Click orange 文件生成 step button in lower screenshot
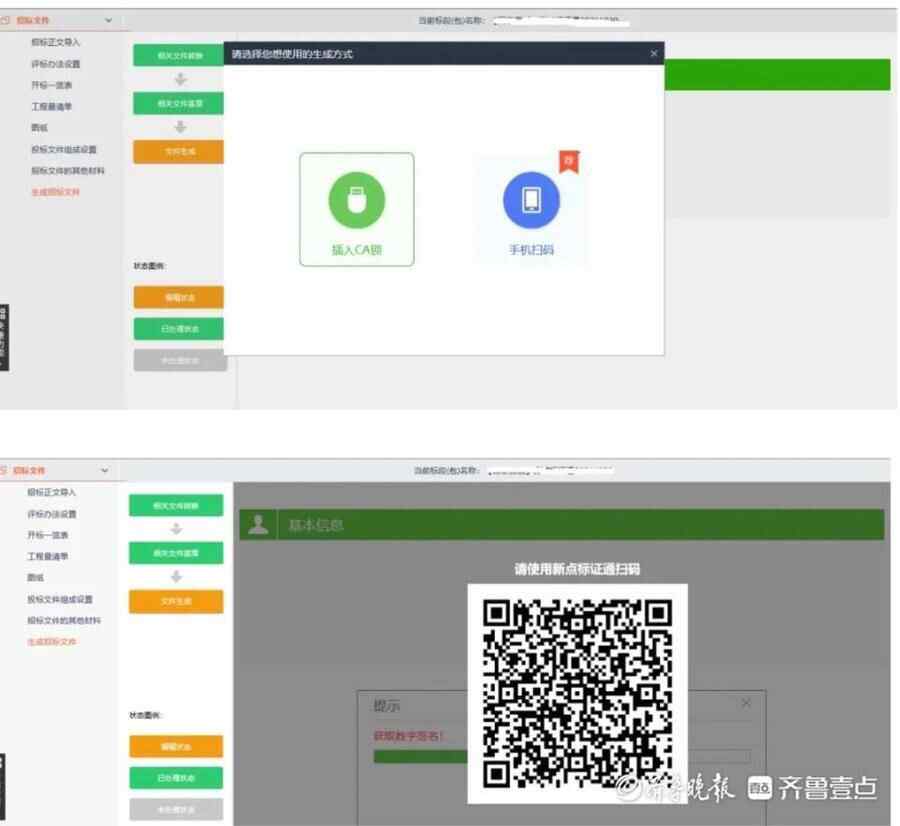The height and width of the screenshot is (826, 900). click(x=176, y=602)
